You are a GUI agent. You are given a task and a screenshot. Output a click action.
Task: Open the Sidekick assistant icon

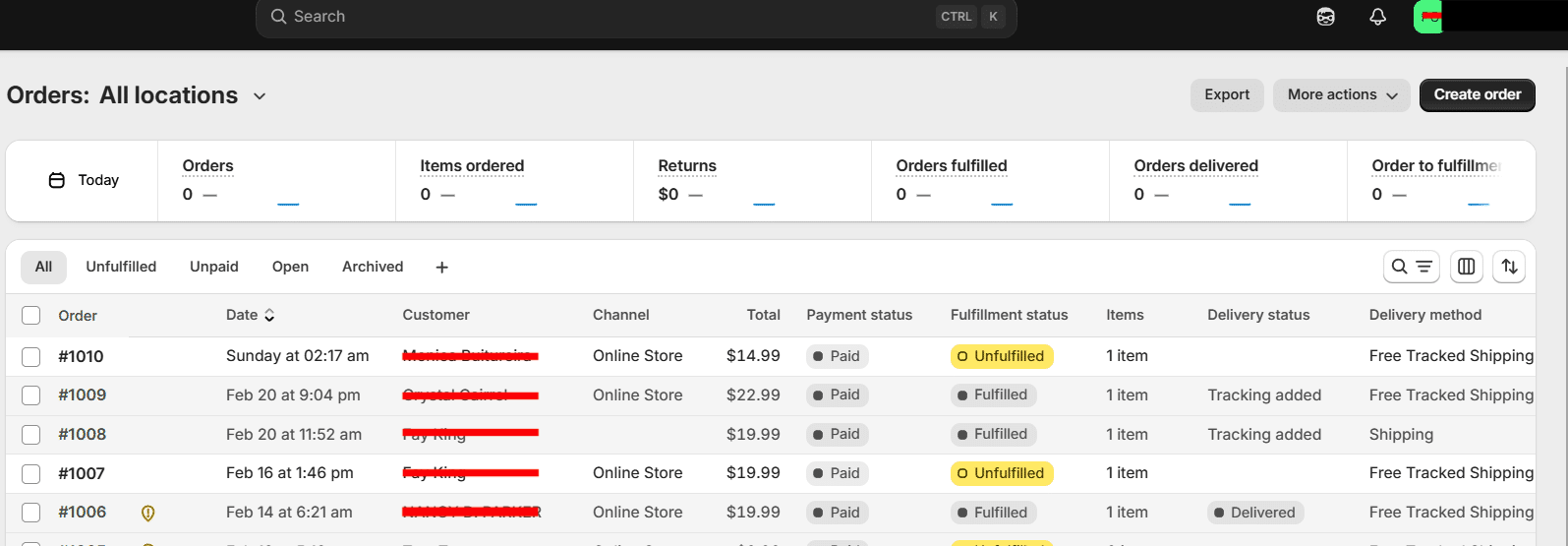(x=1326, y=17)
